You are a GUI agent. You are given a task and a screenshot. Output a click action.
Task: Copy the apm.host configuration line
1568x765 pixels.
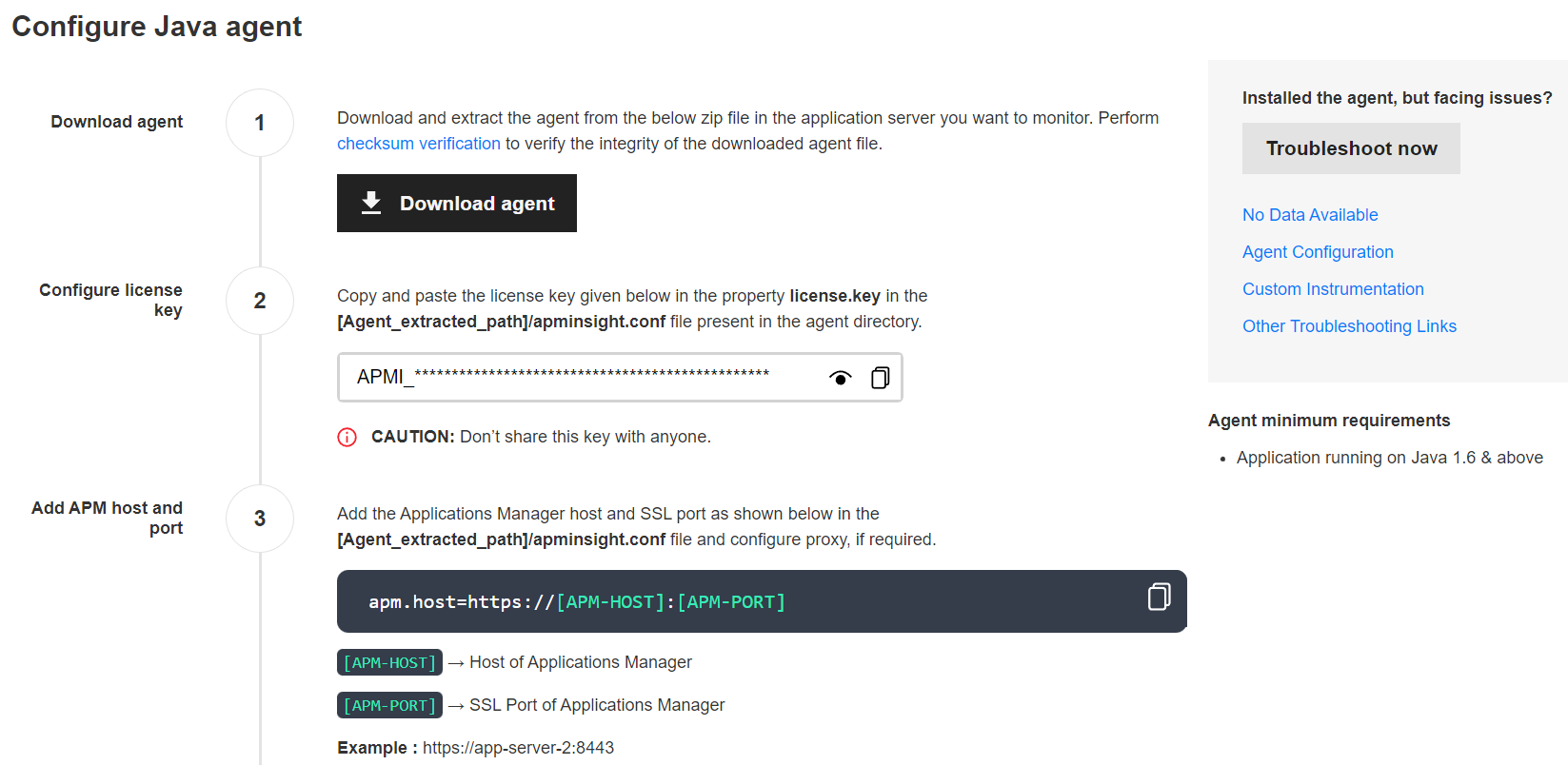point(1159,597)
